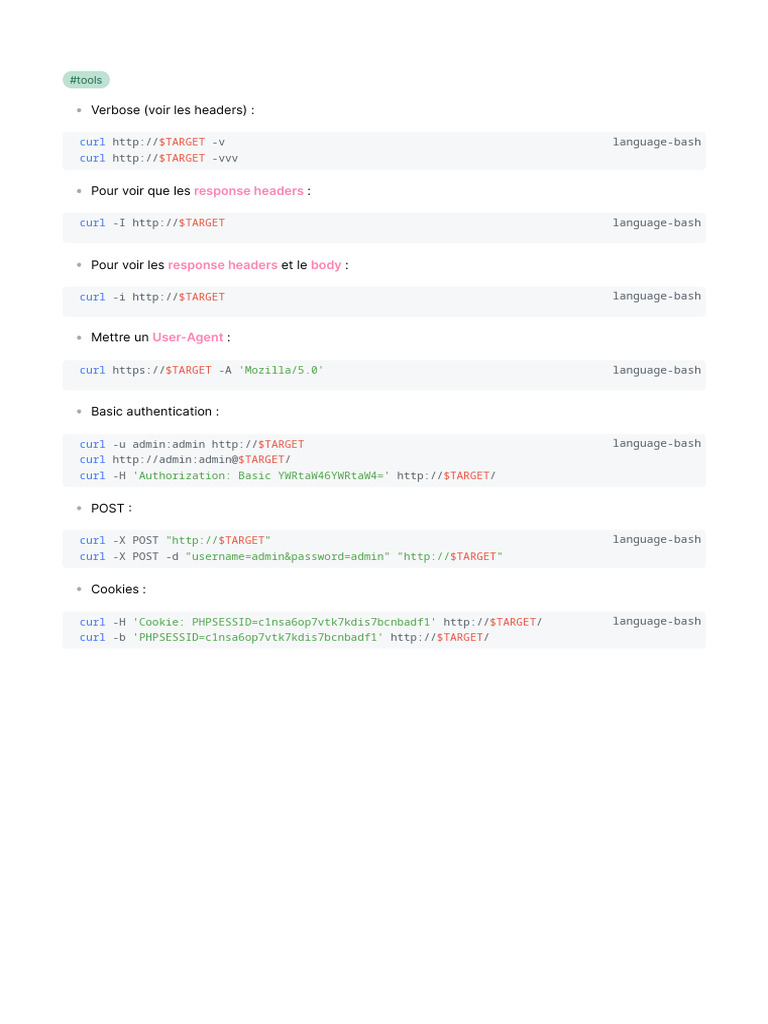The height and width of the screenshot is (1024, 768).
Task: Click the Authorization: Basic header string
Action: pyautogui.click(x=261, y=476)
